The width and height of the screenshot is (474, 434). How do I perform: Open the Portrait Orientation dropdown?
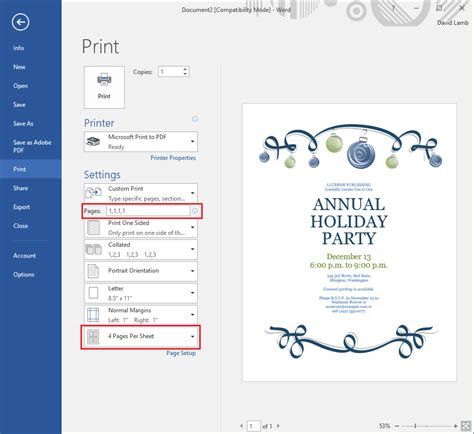pos(141,271)
